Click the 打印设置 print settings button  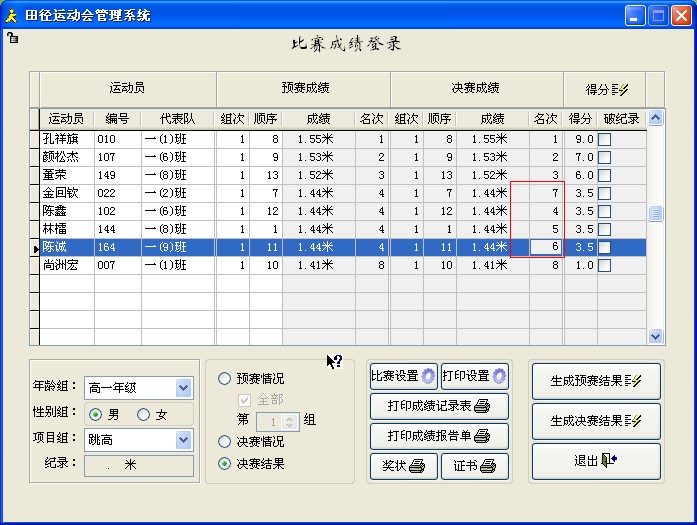[x=475, y=376]
